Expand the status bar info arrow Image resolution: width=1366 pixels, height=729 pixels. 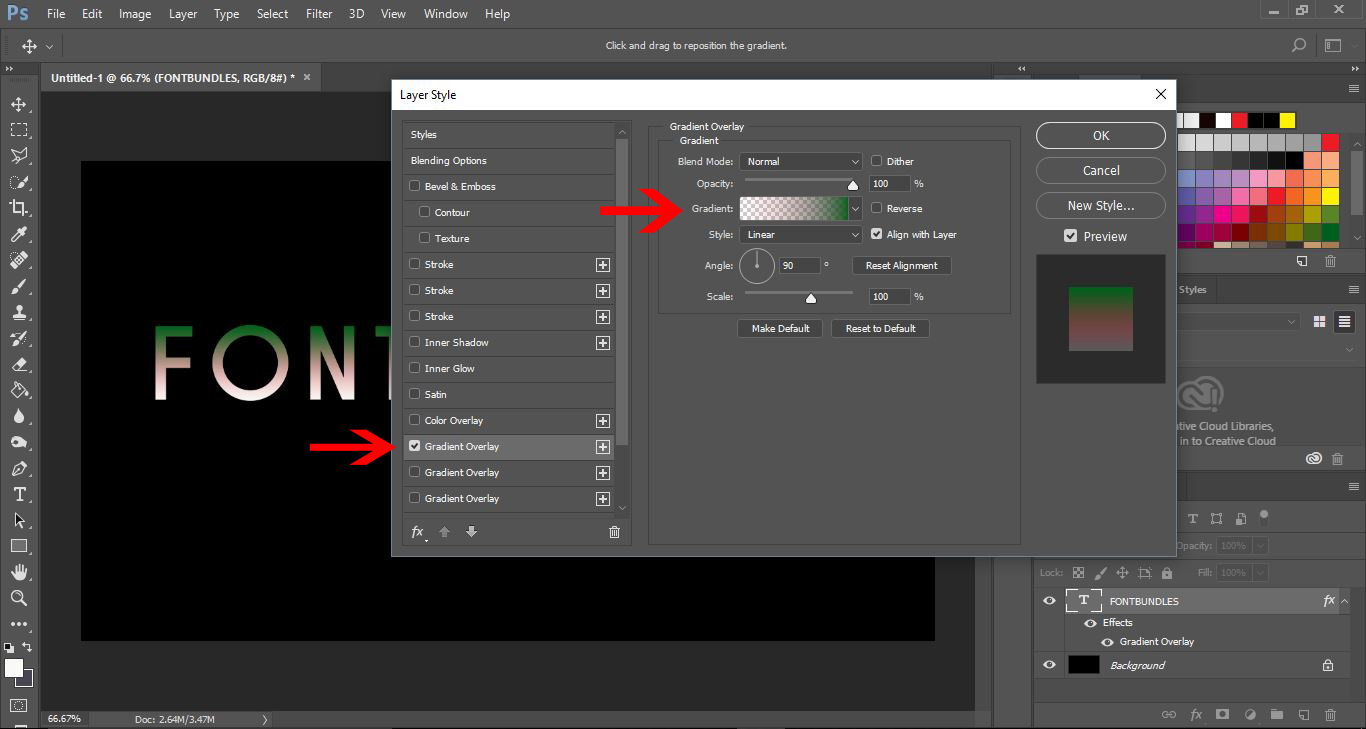(x=265, y=719)
